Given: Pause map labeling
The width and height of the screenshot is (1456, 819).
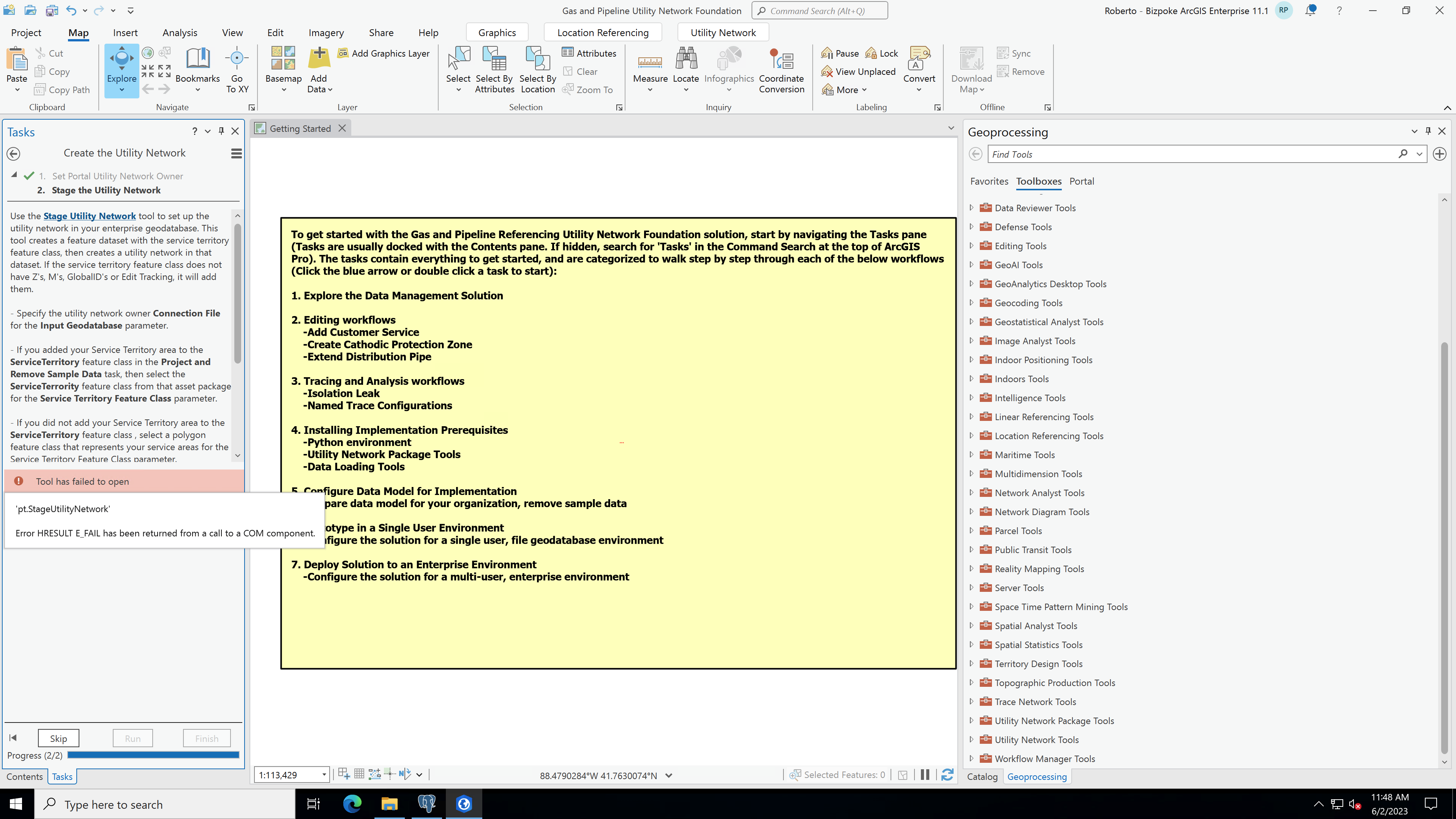Looking at the screenshot, I should coord(840,53).
